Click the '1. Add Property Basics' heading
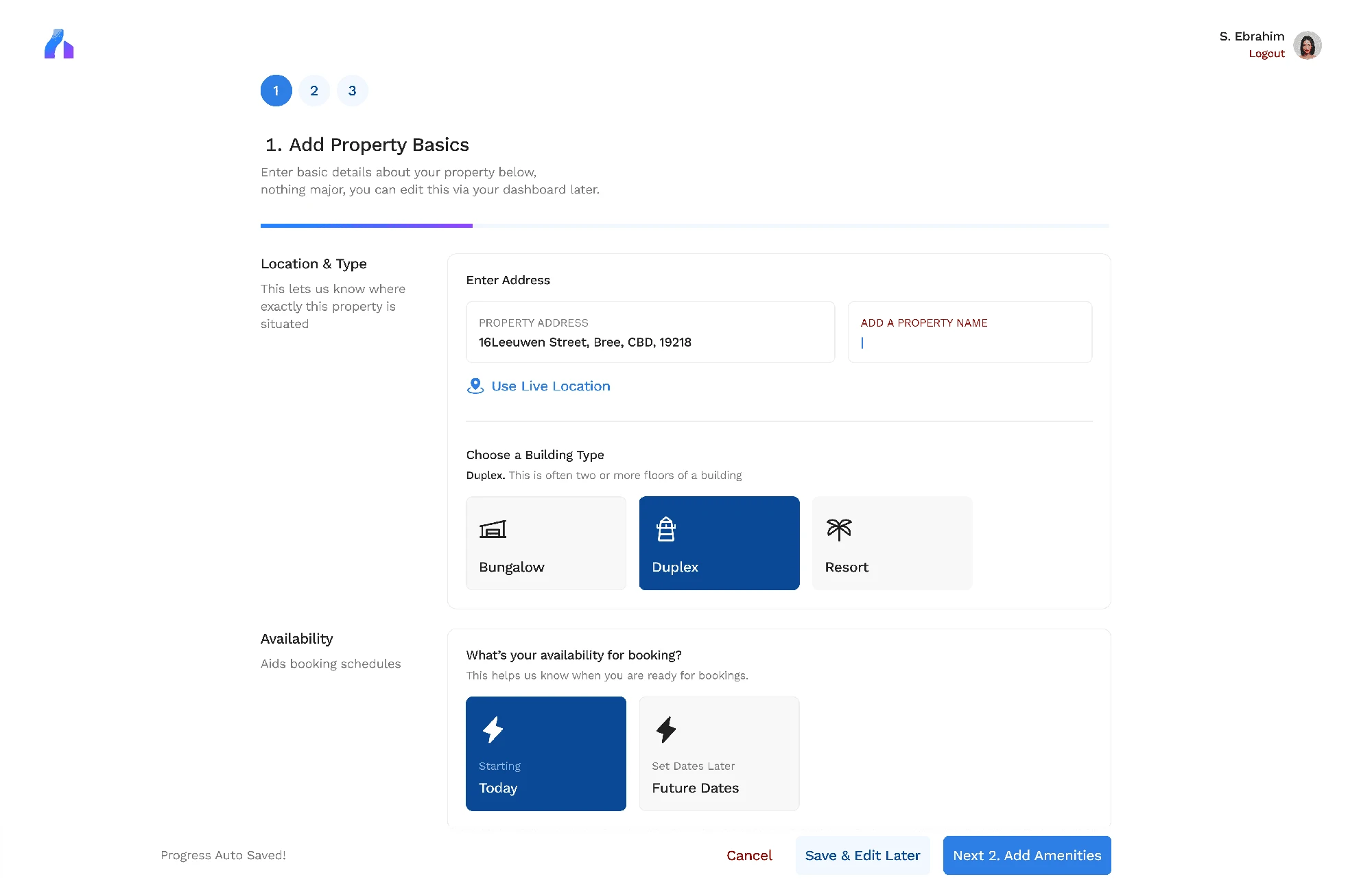The image size is (1372, 888). click(x=367, y=145)
